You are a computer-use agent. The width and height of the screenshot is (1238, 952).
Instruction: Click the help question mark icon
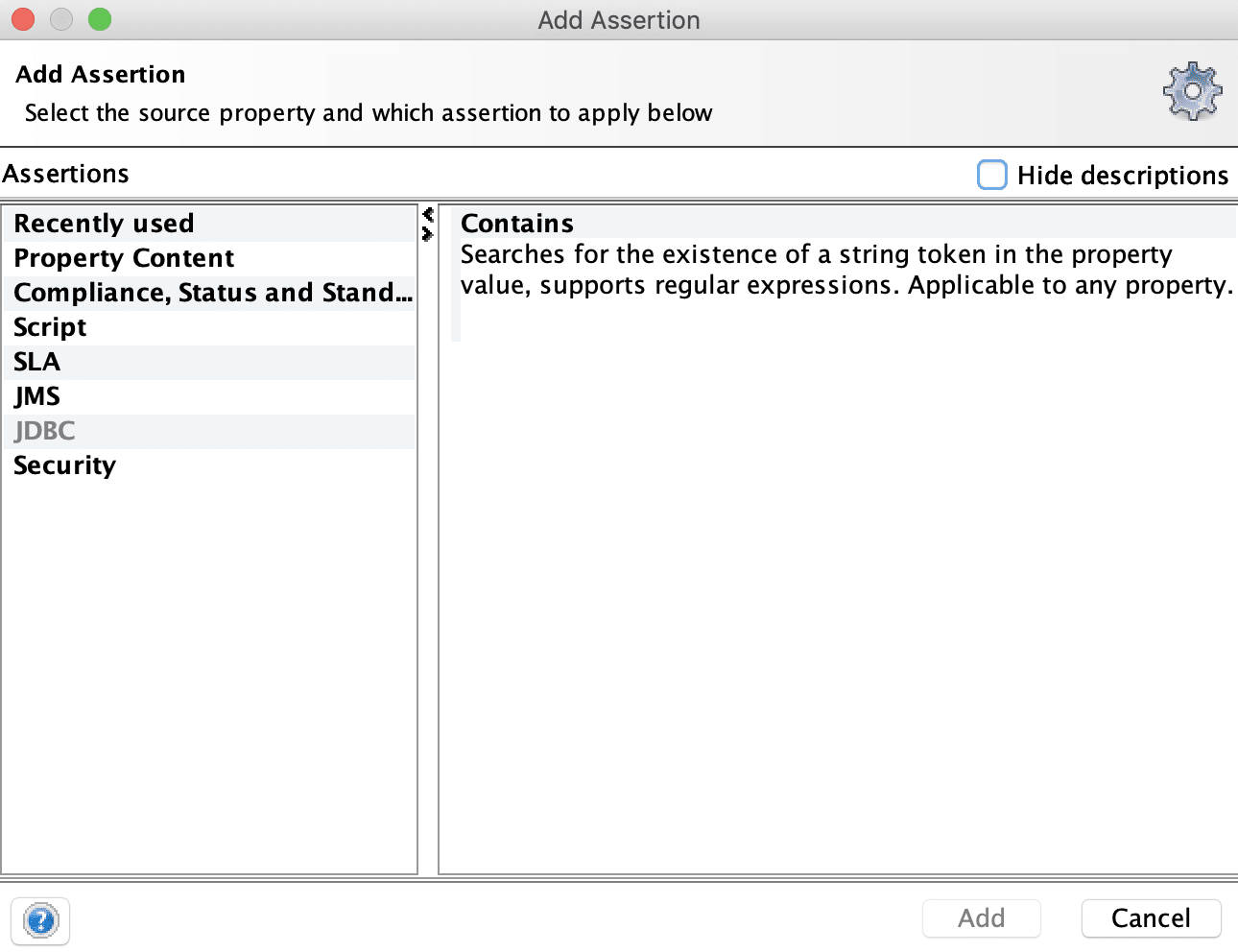40,921
